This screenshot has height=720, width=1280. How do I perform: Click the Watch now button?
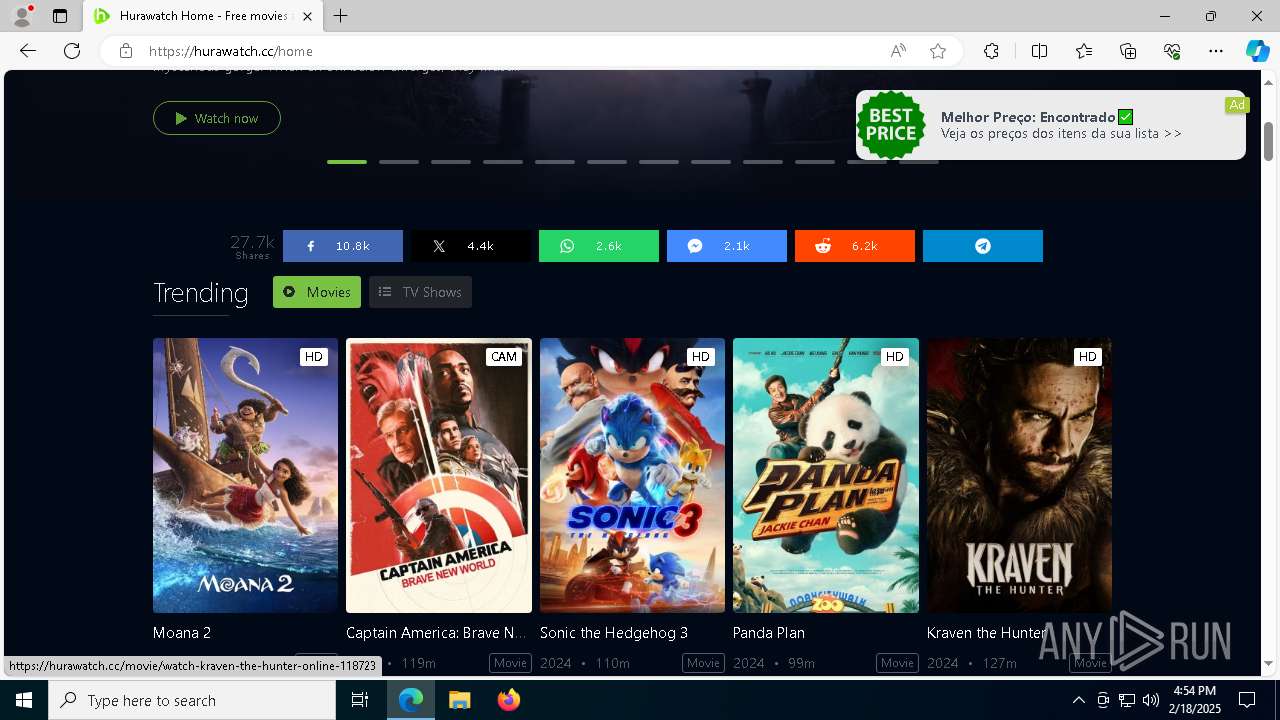[217, 118]
